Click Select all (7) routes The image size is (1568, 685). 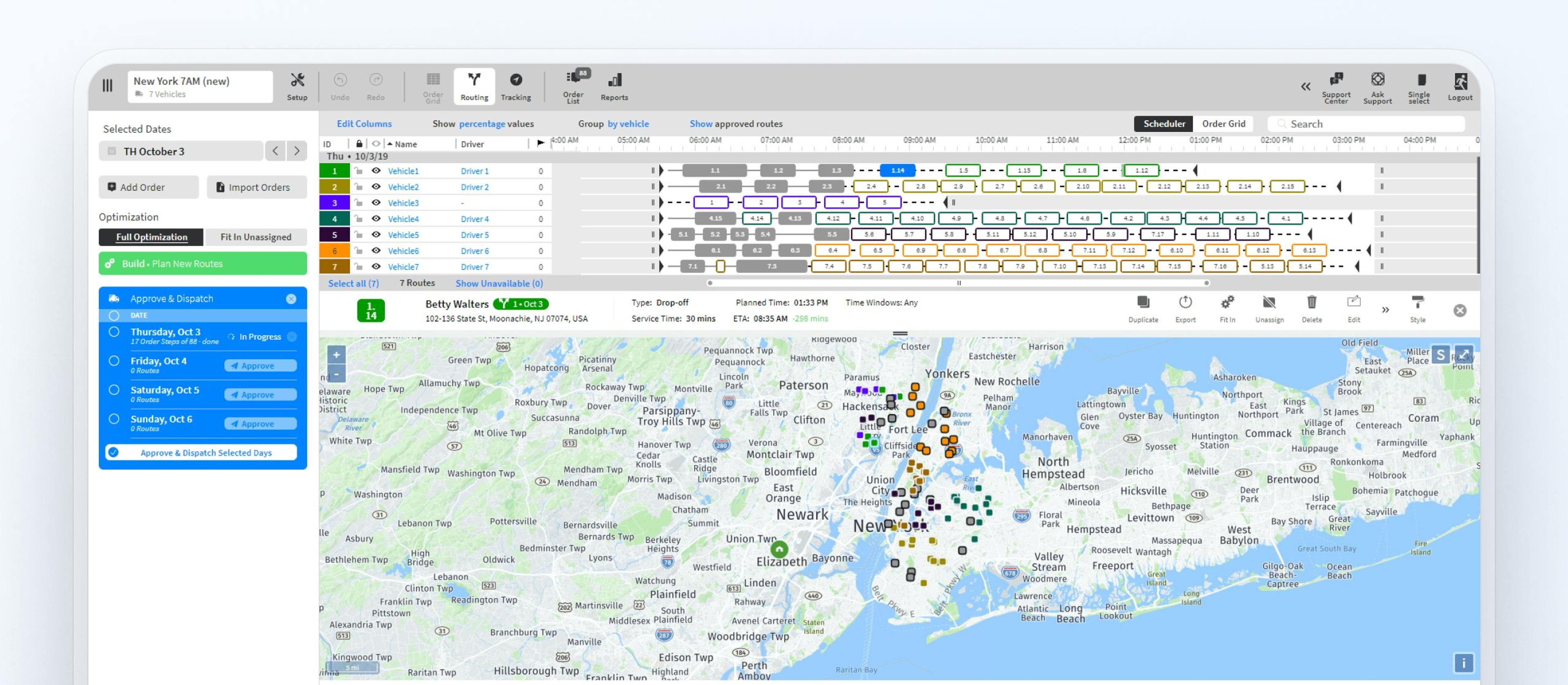pos(353,283)
